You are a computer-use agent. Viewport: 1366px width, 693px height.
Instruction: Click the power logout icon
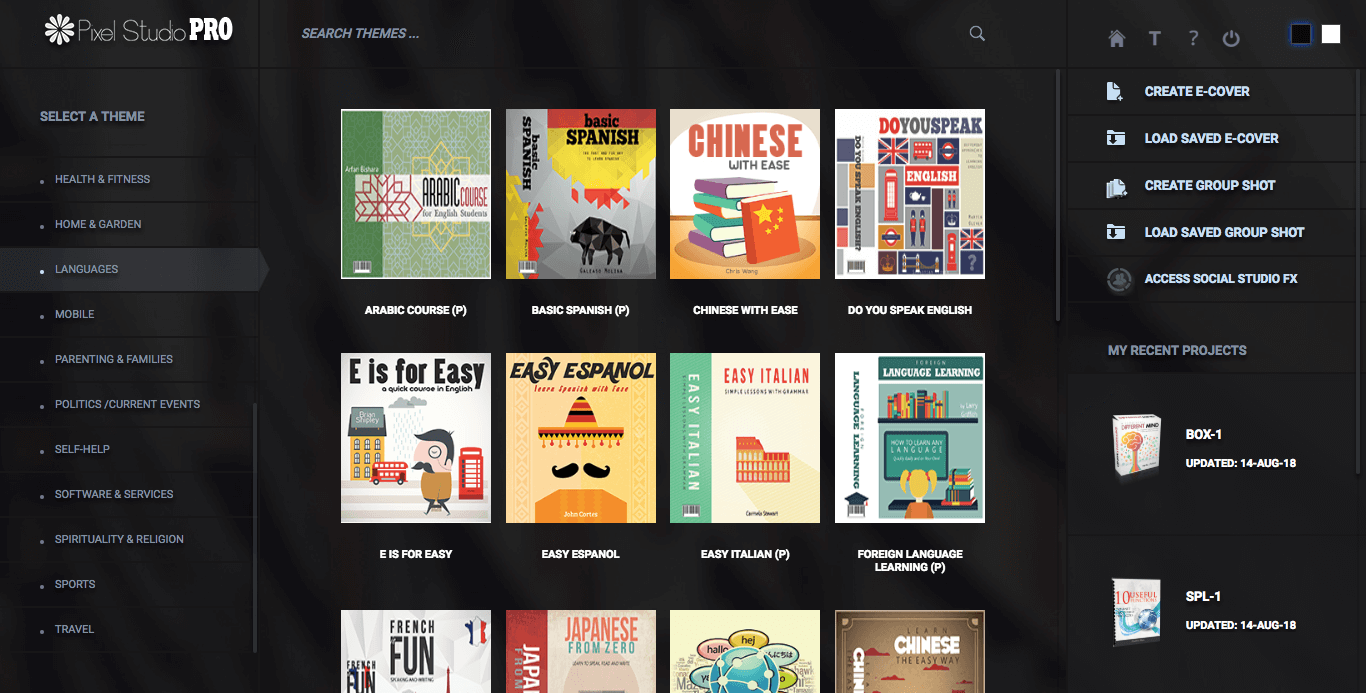(x=1231, y=38)
